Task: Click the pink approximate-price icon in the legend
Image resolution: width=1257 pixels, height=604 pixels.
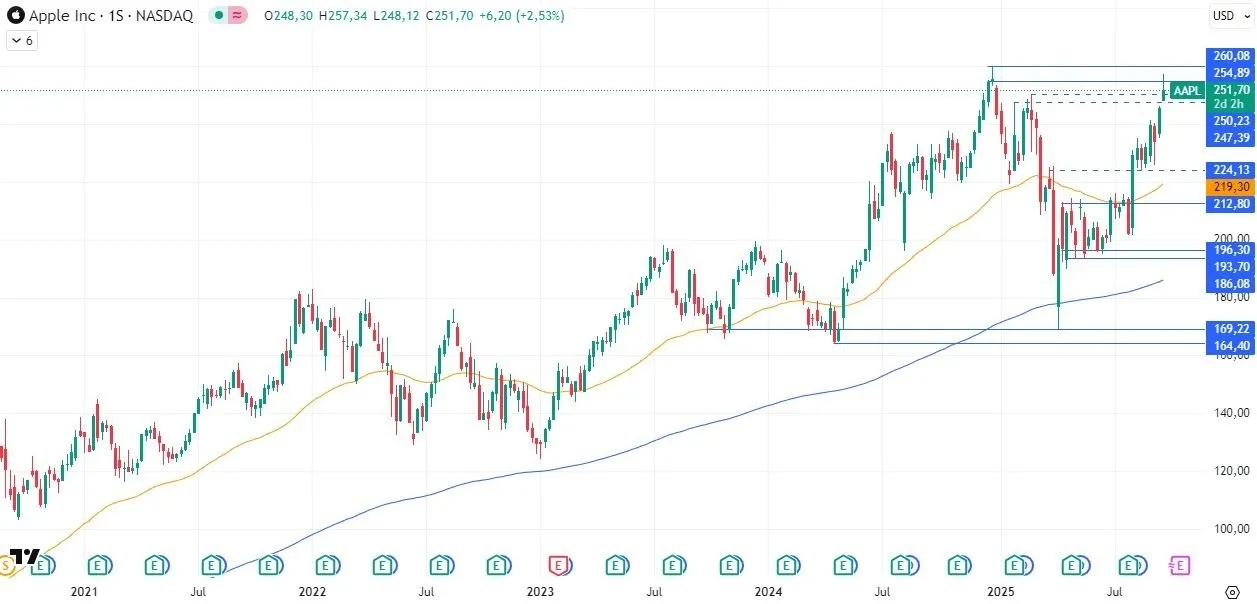Action: coord(236,17)
